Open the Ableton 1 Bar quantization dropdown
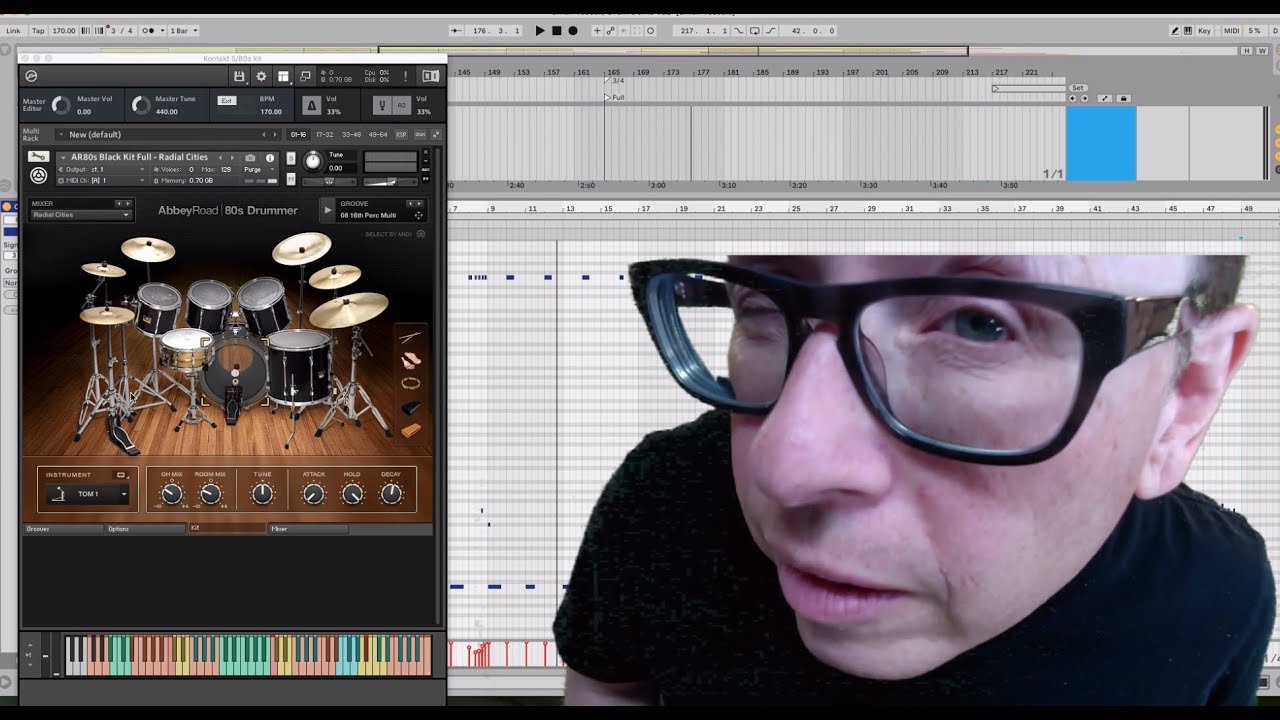This screenshot has height=720, width=1280. 184,31
